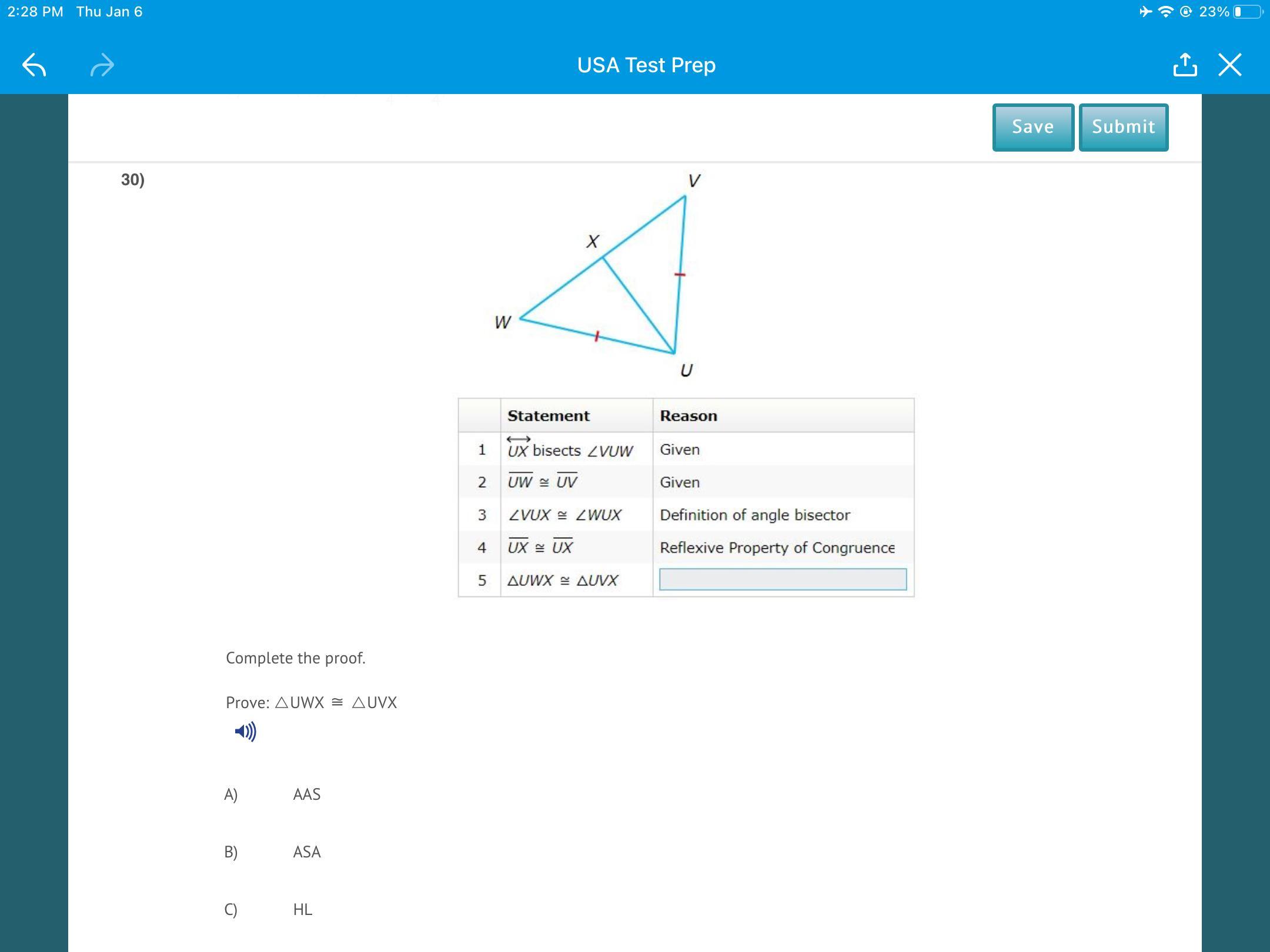This screenshot has height=952, width=1270.
Task: Tap the airplane mode icon
Action: pos(1145,12)
